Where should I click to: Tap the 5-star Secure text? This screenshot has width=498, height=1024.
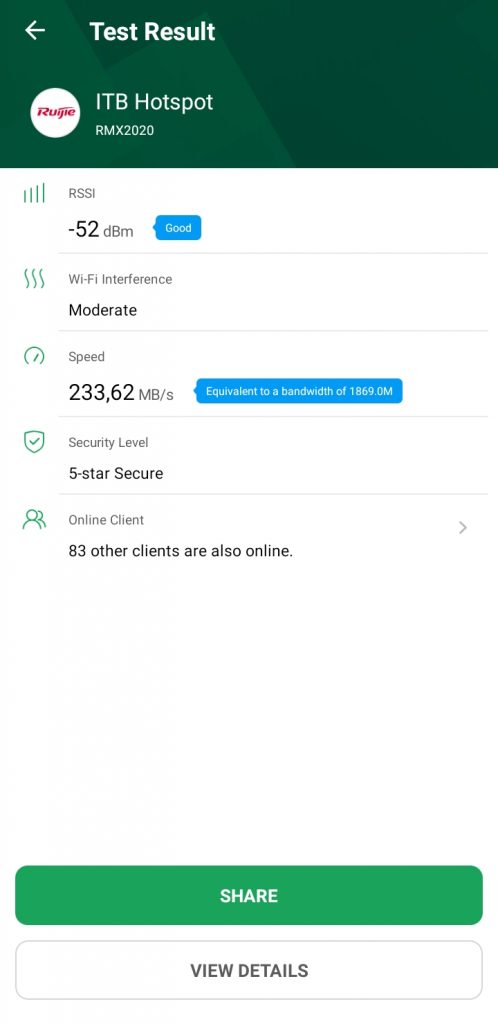click(x=116, y=473)
